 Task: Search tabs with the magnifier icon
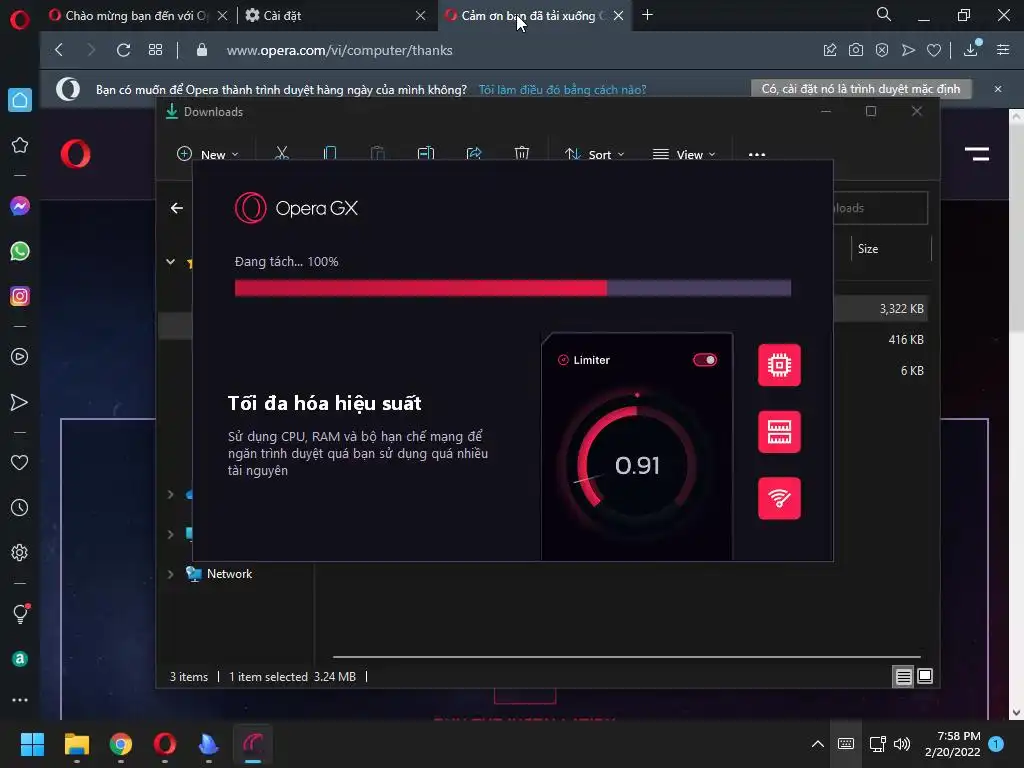[x=884, y=14]
